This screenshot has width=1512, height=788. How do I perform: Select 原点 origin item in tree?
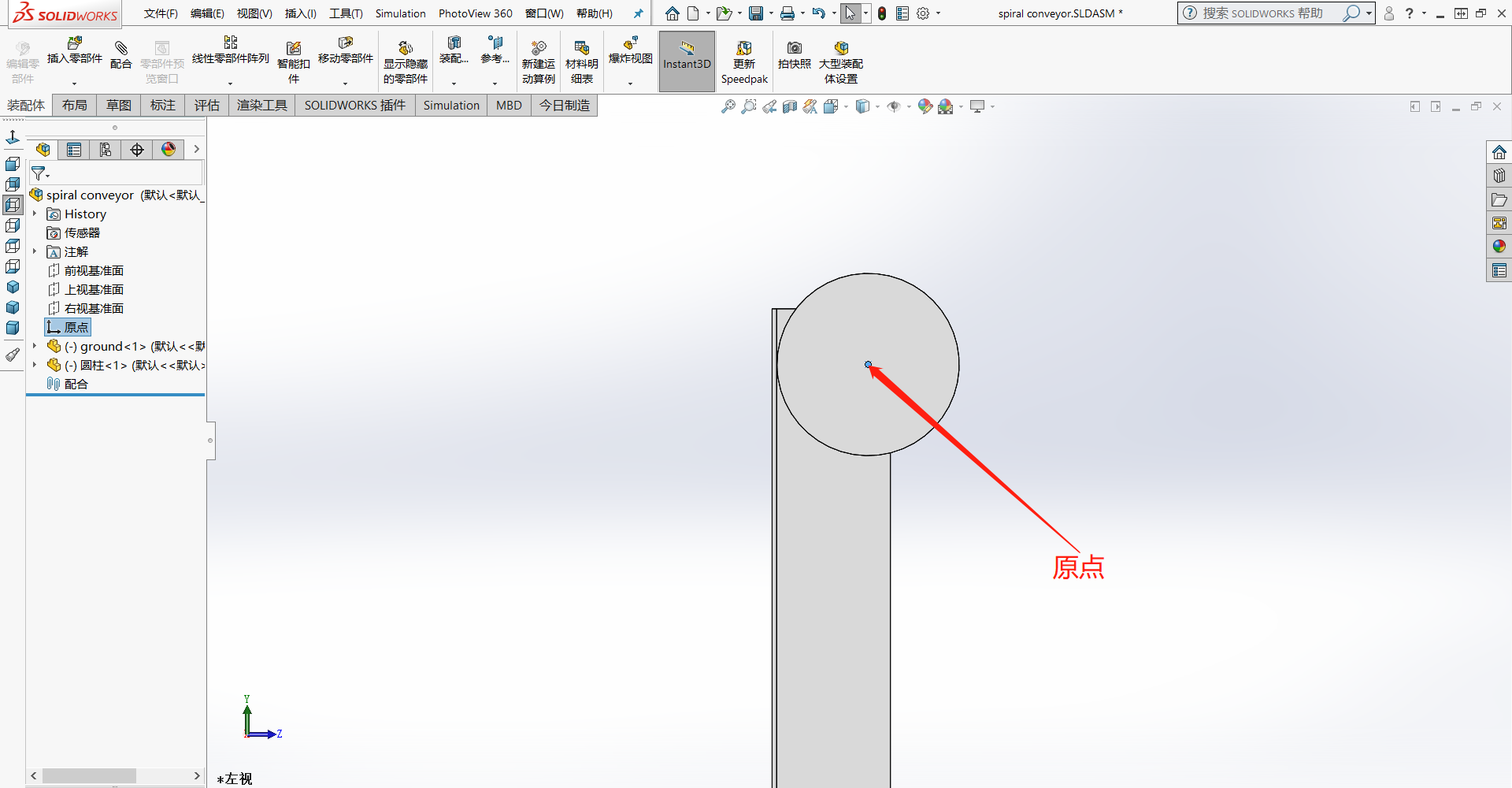coord(68,327)
